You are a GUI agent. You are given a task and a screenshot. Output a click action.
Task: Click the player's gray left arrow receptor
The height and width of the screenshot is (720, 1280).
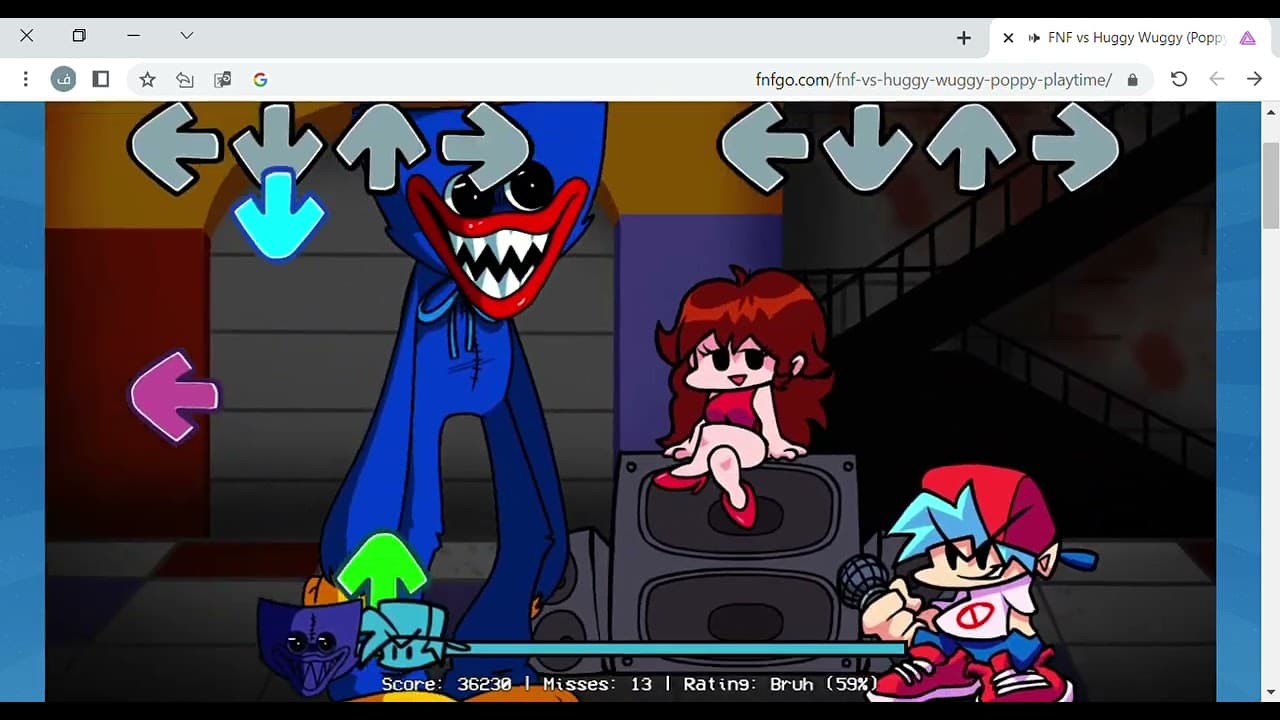point(764,147)
